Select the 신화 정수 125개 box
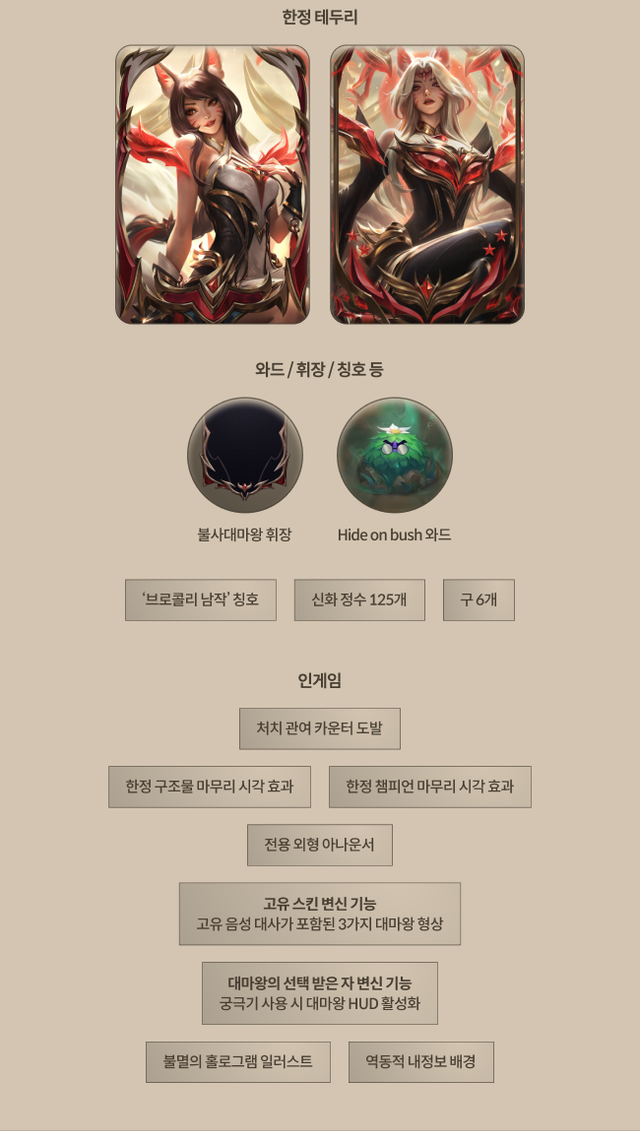This screenshot has height=1131, width=640. 359,599
